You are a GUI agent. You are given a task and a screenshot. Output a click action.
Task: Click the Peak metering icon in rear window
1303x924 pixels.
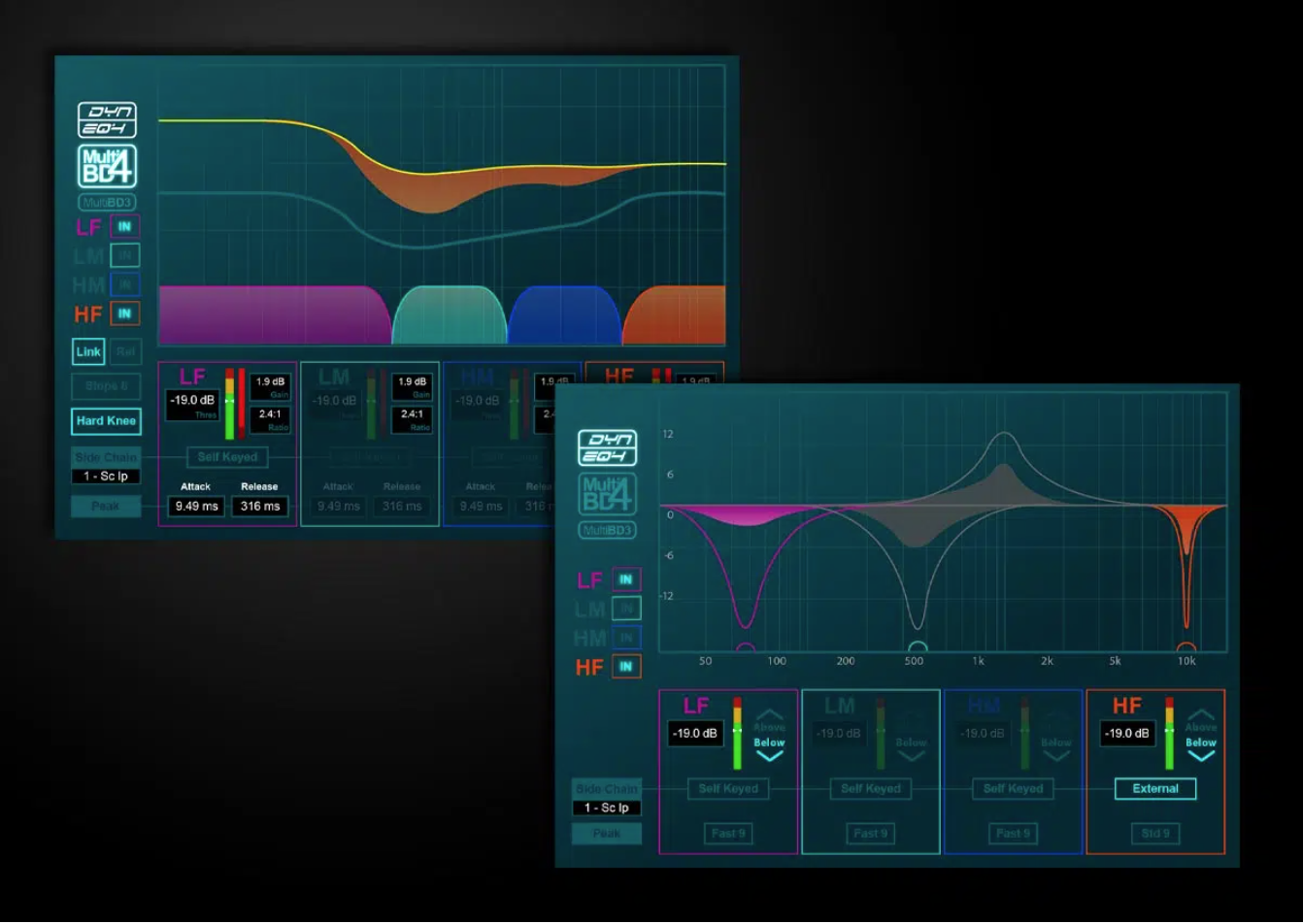(x=107, y=506)
